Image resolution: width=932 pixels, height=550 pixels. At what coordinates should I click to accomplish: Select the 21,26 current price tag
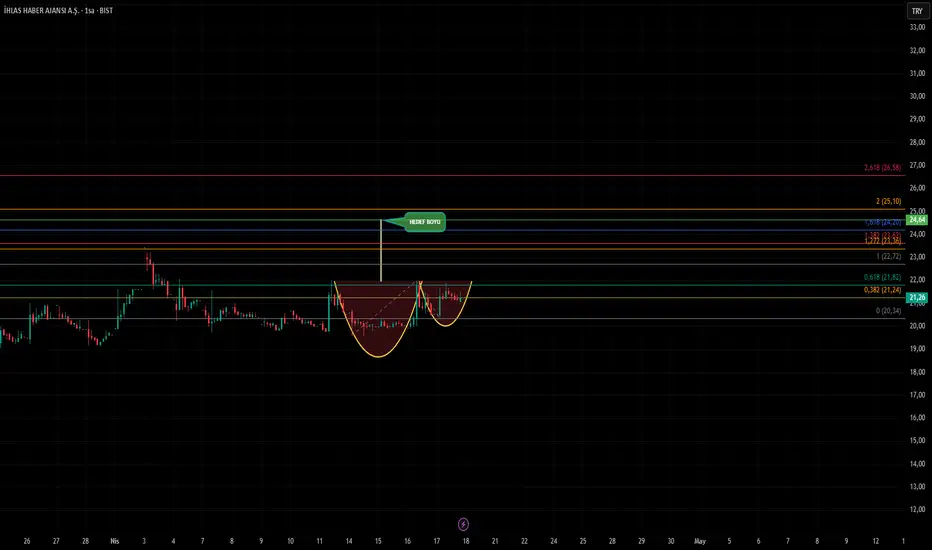tap(917, 297)
